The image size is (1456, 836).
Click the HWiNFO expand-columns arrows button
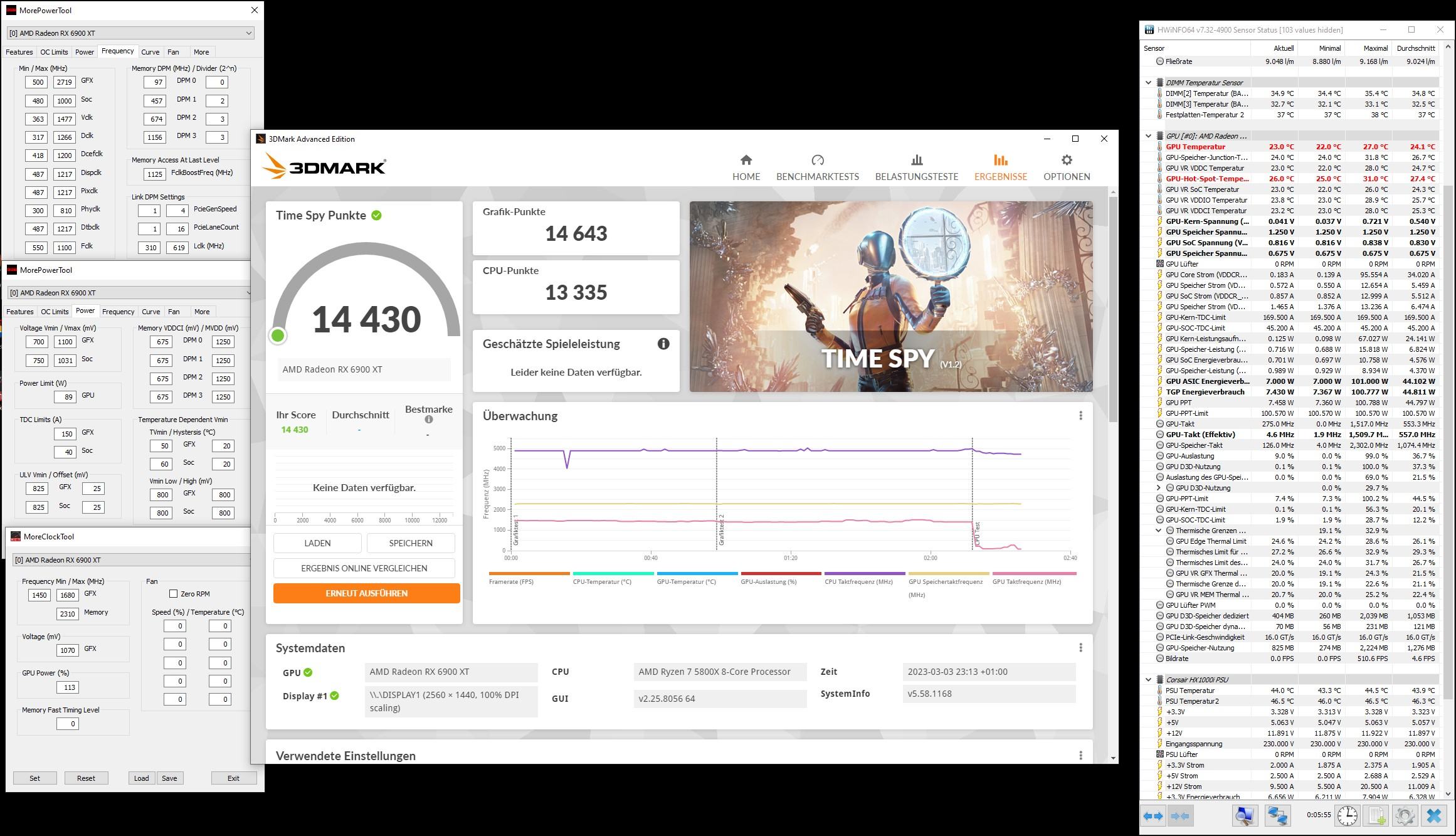tap(1153, 816)
